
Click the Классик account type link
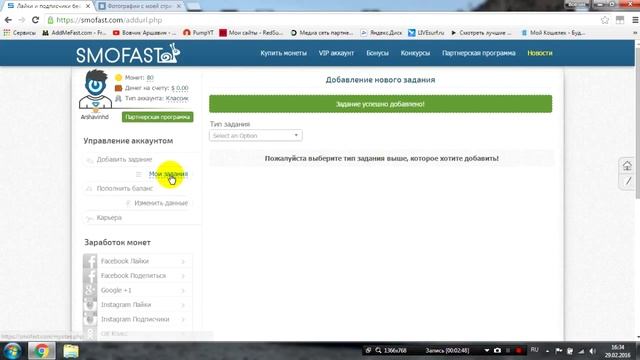coord(177,98)
